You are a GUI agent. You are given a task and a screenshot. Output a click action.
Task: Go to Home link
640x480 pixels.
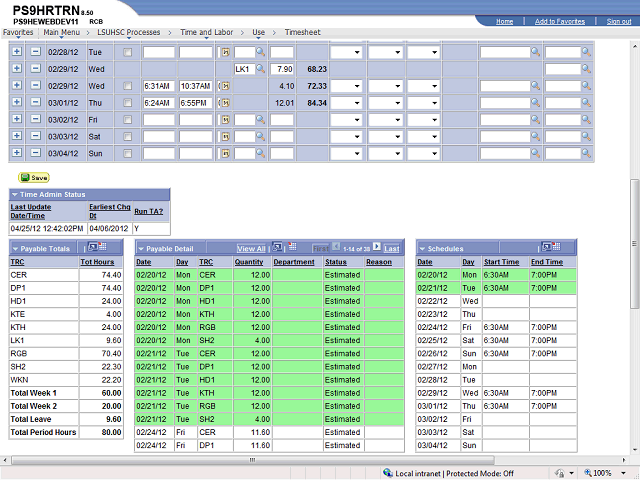[x=504, y=21]
